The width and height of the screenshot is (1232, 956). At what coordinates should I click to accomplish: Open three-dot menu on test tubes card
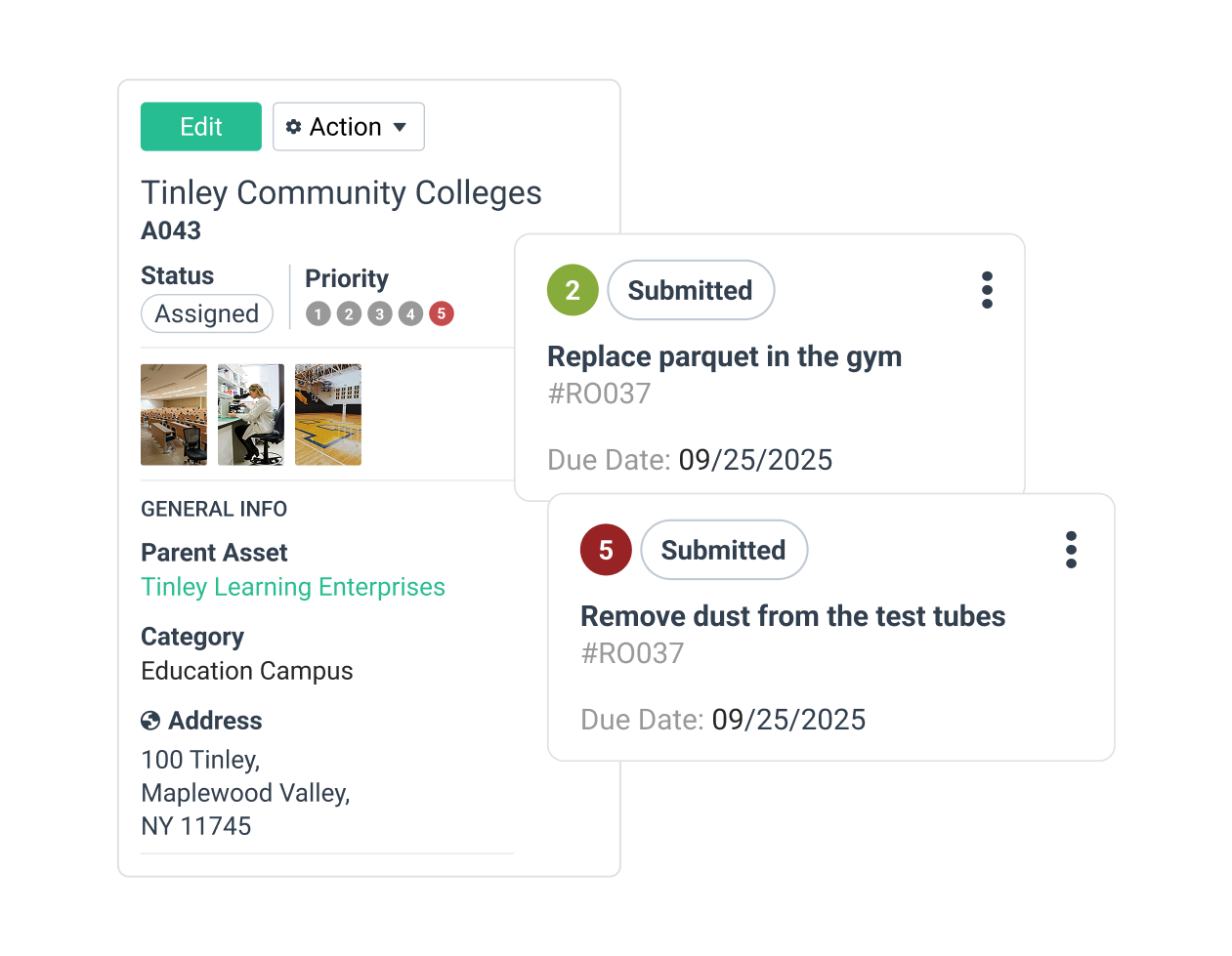(1071, 550)
